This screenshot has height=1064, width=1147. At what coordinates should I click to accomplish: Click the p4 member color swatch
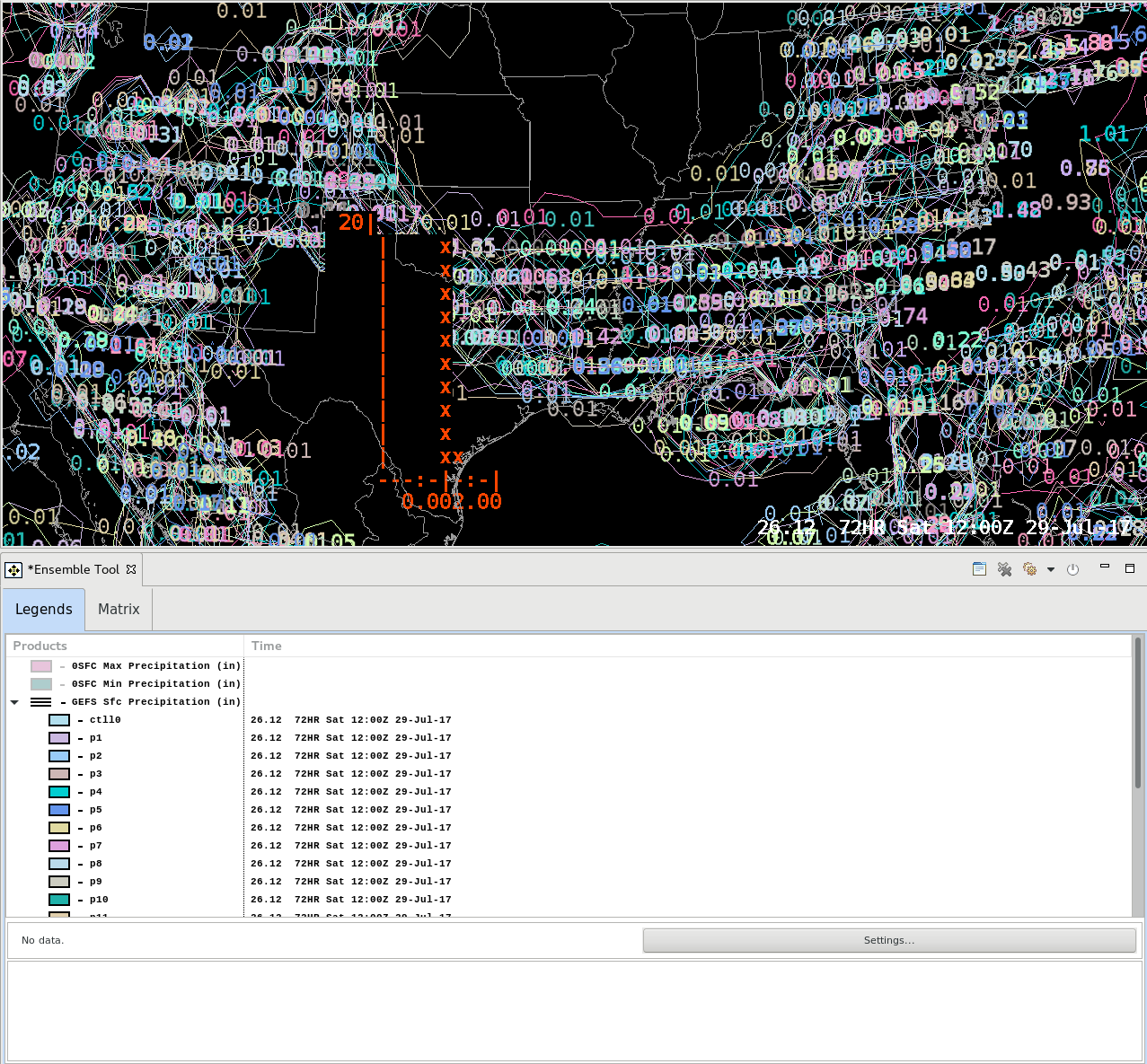point(59,792)
